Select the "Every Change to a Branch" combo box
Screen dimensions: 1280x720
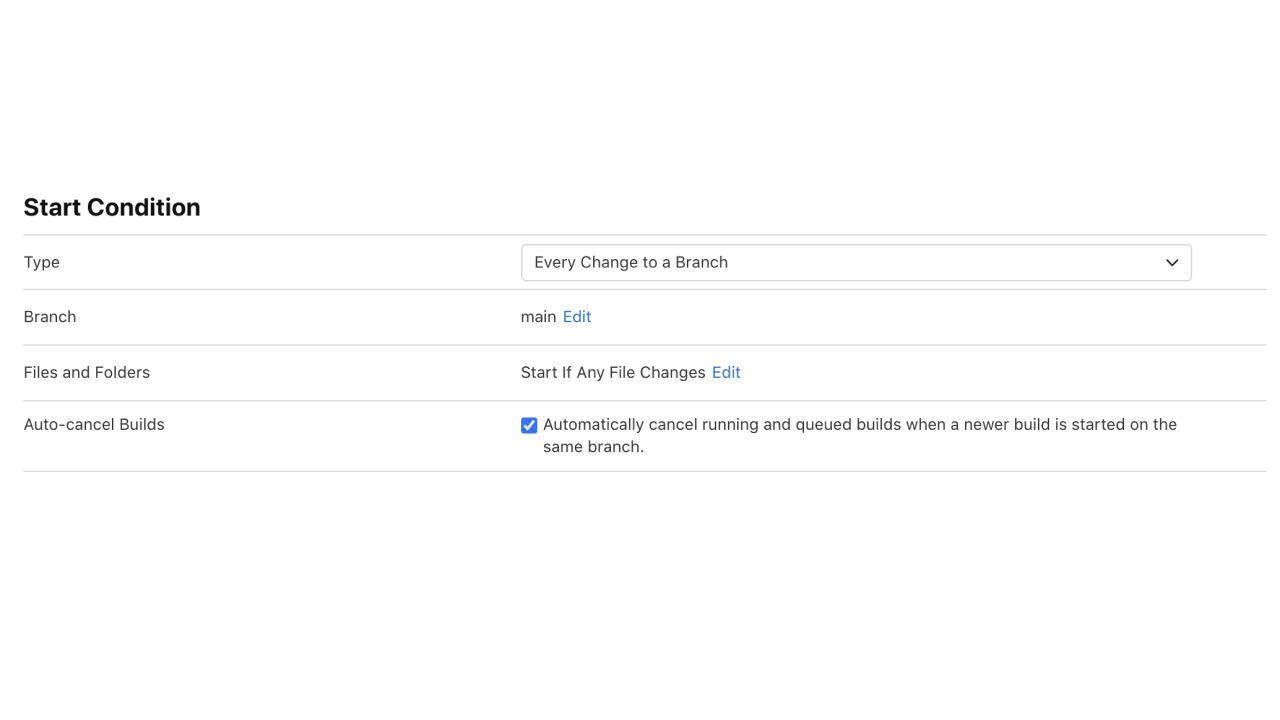coord(856,262)
